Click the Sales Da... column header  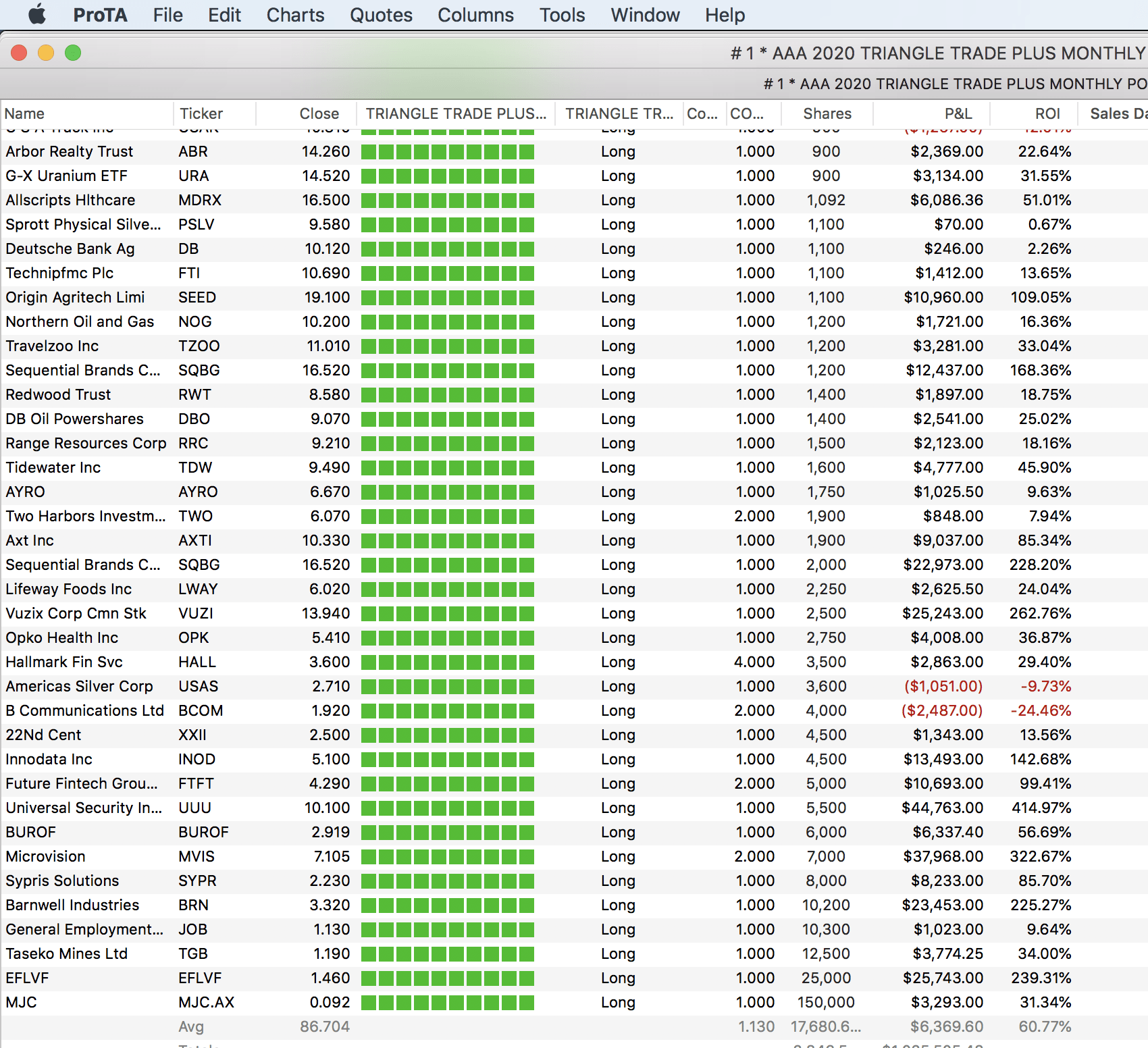(1114, 113)
